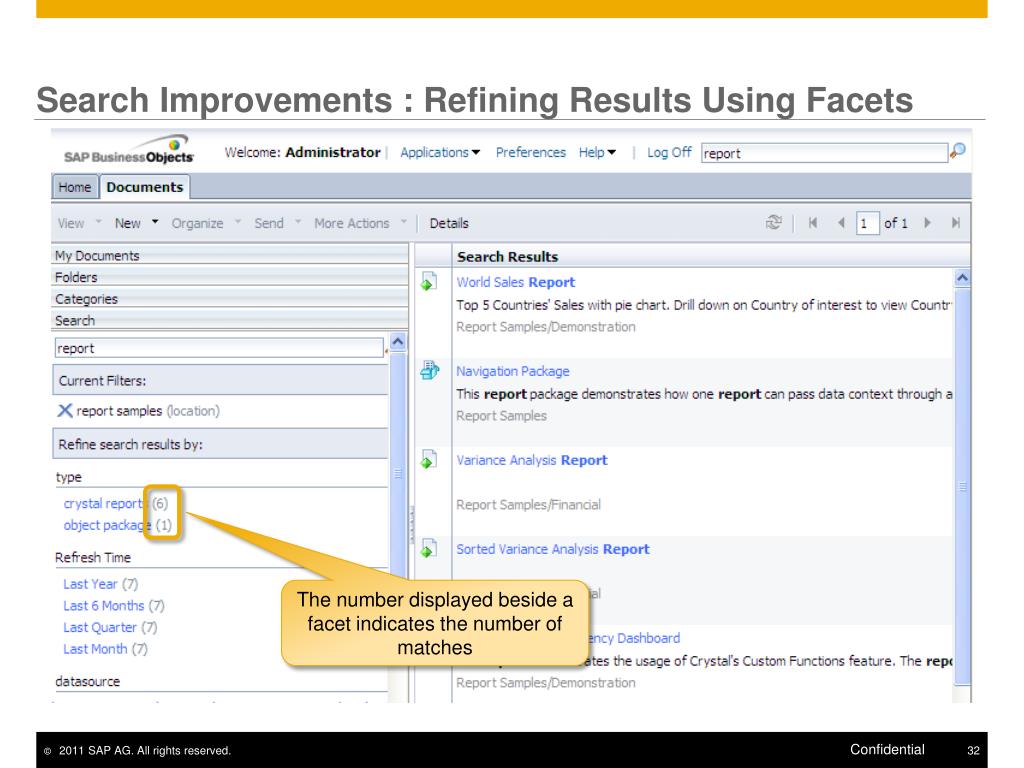Image resolution: width=1024 pixels, height=768 pixels.
Task: Expand the Categories panel
Action: [230, 298]
